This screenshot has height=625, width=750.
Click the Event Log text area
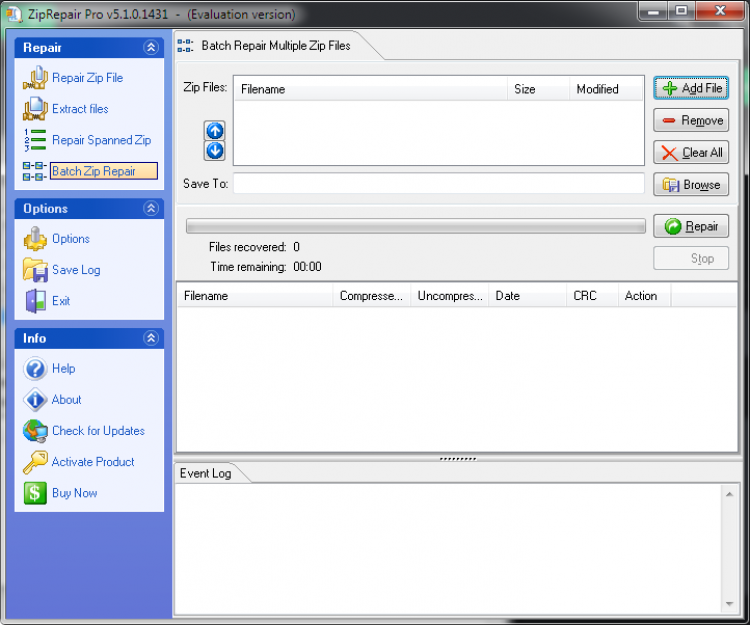(x=449, y=548)
